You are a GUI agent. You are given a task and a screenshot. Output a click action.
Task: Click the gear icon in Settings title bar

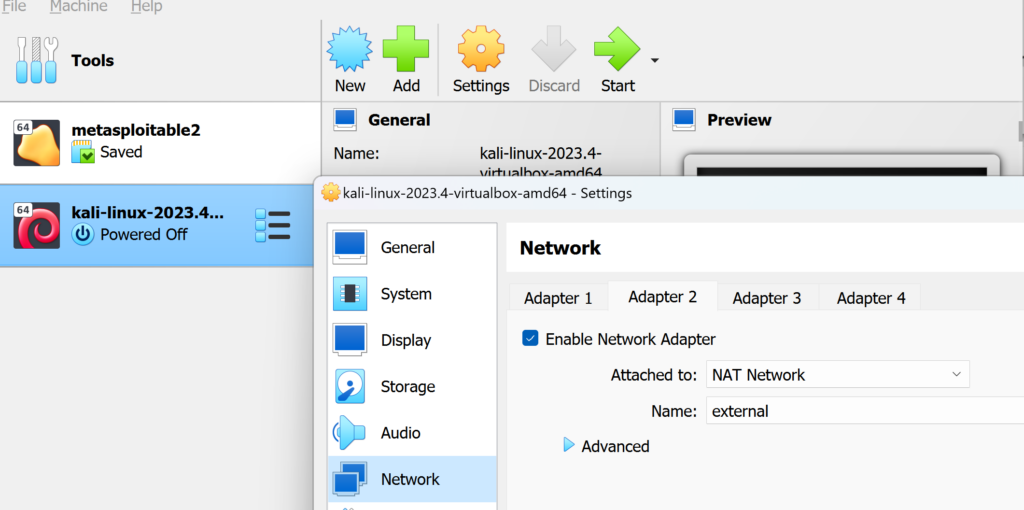point(332,193)
